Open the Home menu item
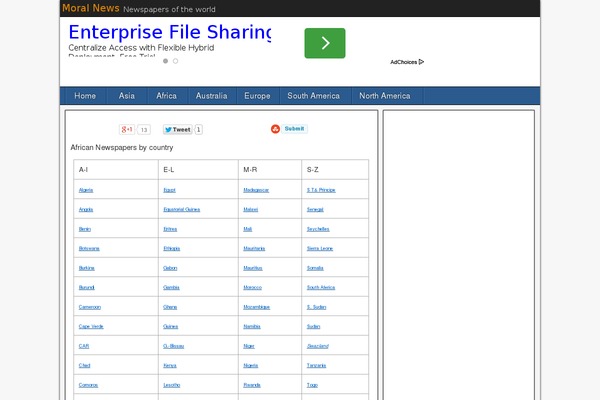 pos(85,96)
